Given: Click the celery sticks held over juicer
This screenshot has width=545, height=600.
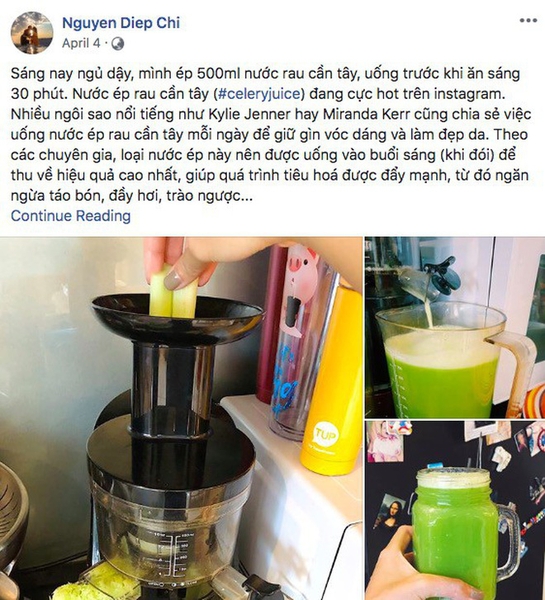Looking at the screenshot, I should 173,292.
